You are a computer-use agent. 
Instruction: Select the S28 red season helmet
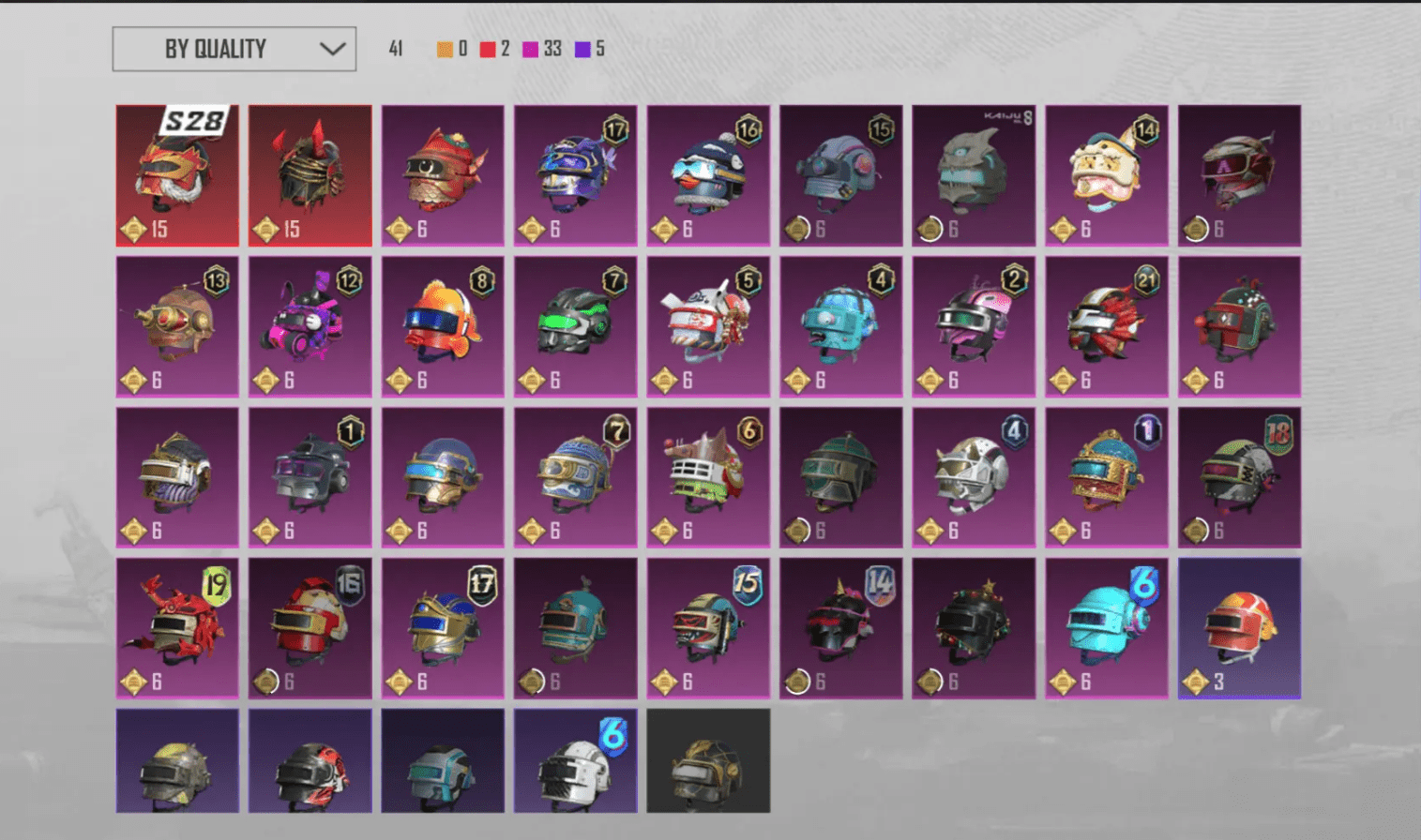(177, 175)
